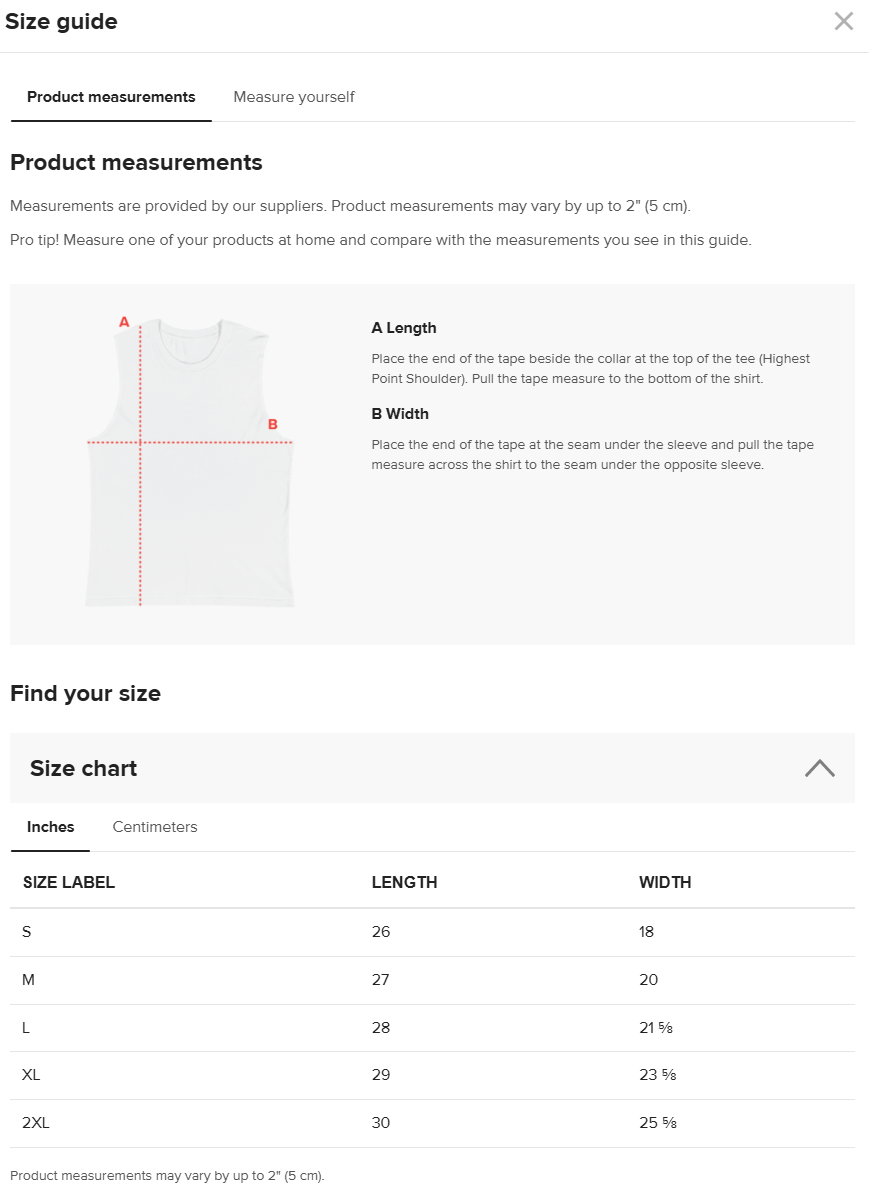The width and height of the screenshot is (869, 1191).
Task: Click the B Width instruction heading
Action: (x=400, y=414)
